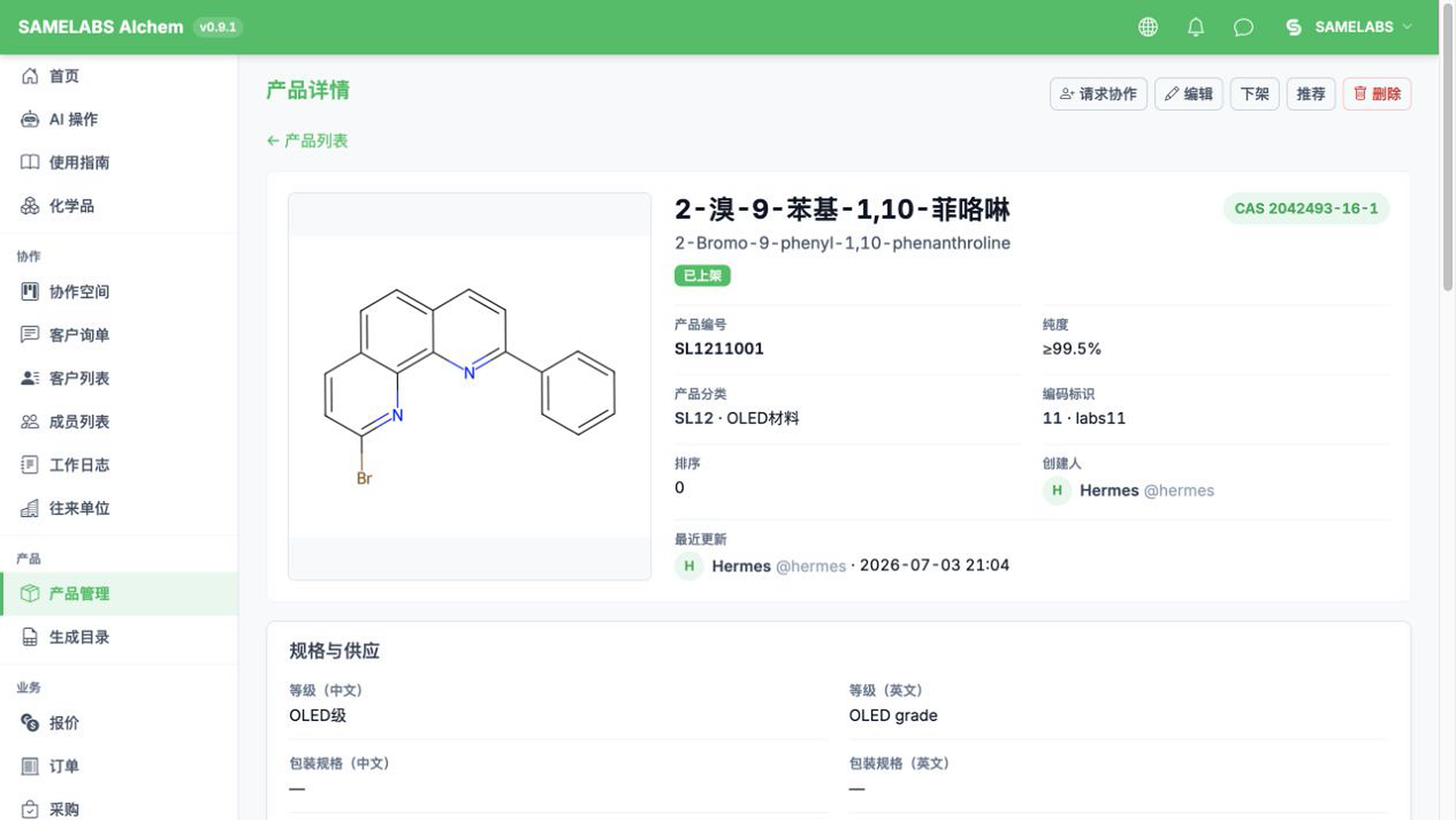Open the language globe icon

click(x=1148, y=27)
